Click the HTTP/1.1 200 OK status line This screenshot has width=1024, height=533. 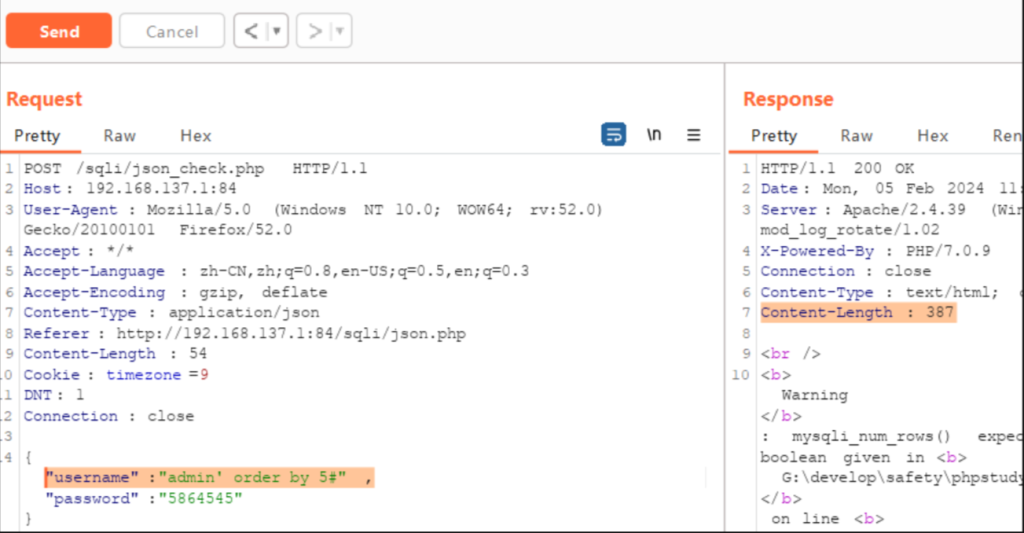click(837, 169)
